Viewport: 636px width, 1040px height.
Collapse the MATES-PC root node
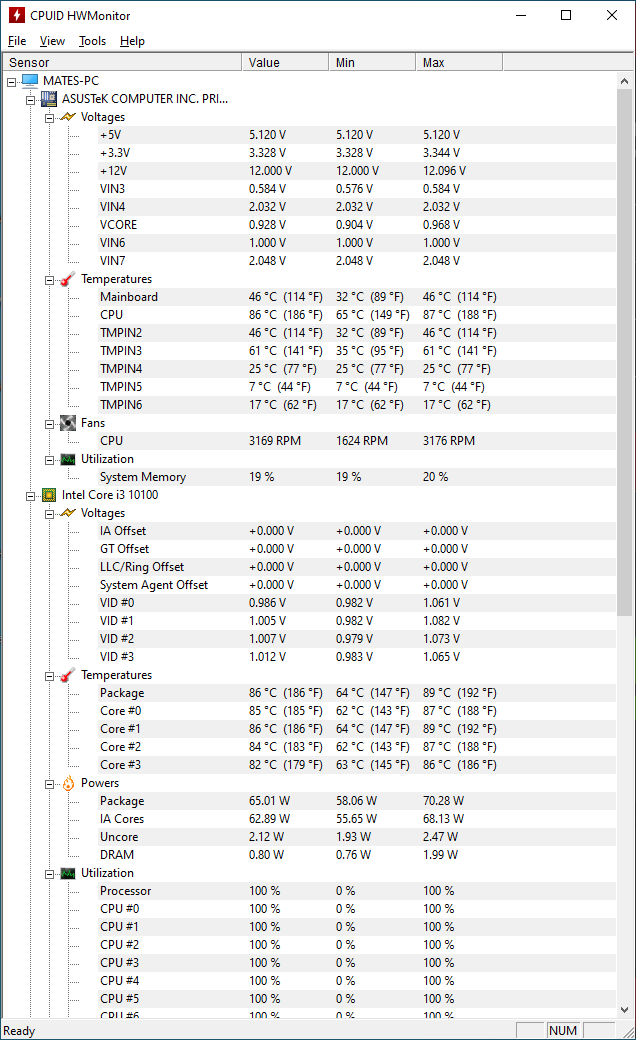(12, 81)
